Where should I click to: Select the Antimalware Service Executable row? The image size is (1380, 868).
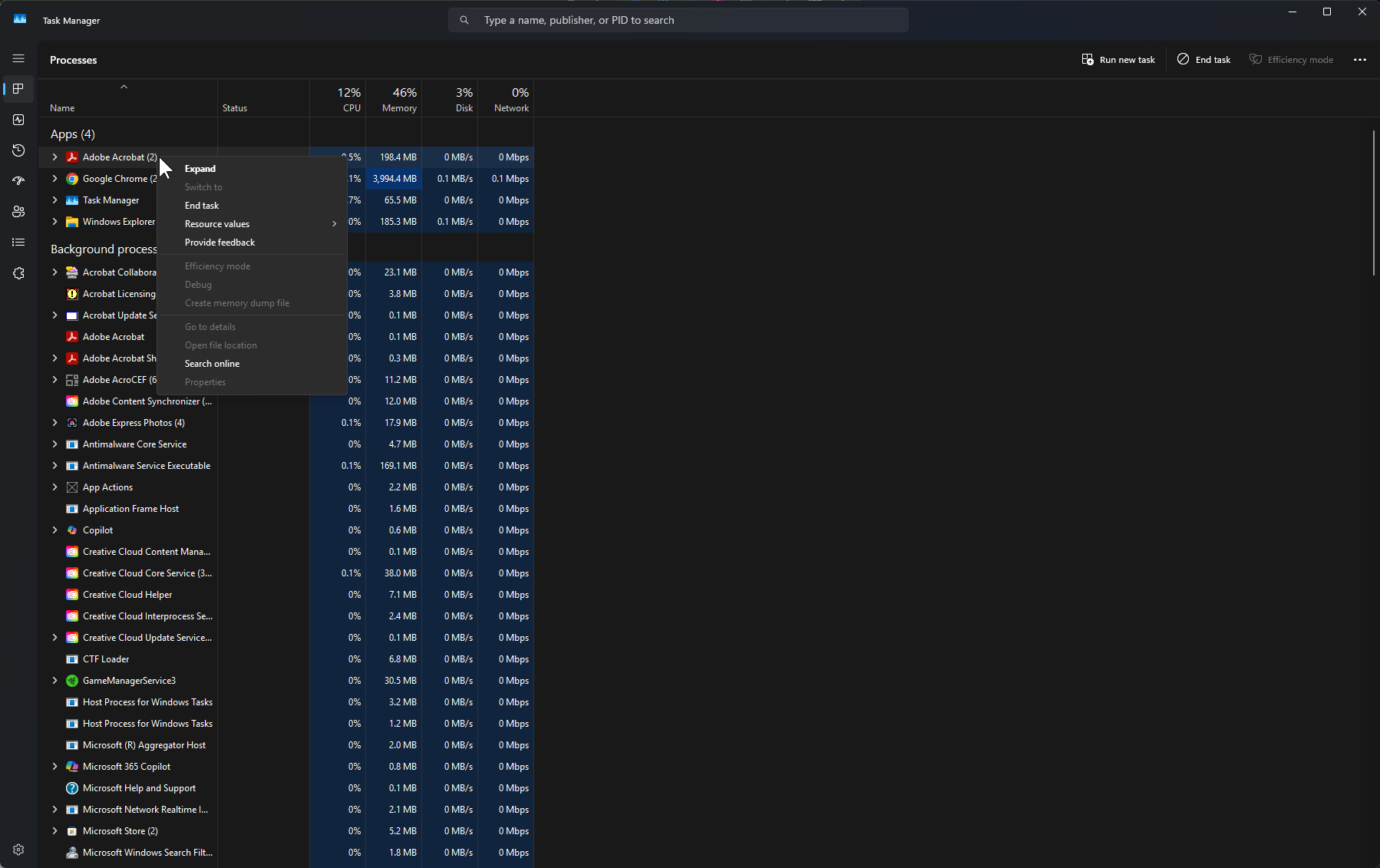click(x=286, y=466)
